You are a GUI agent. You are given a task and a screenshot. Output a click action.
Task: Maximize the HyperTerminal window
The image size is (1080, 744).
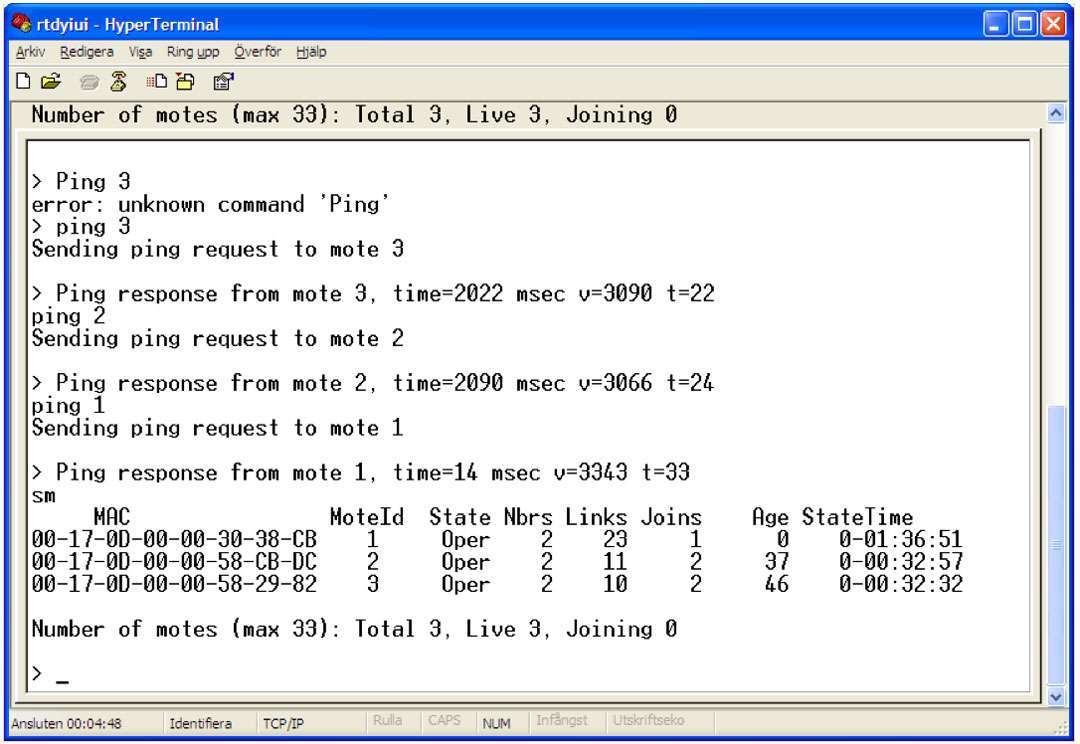point(1024,24)
